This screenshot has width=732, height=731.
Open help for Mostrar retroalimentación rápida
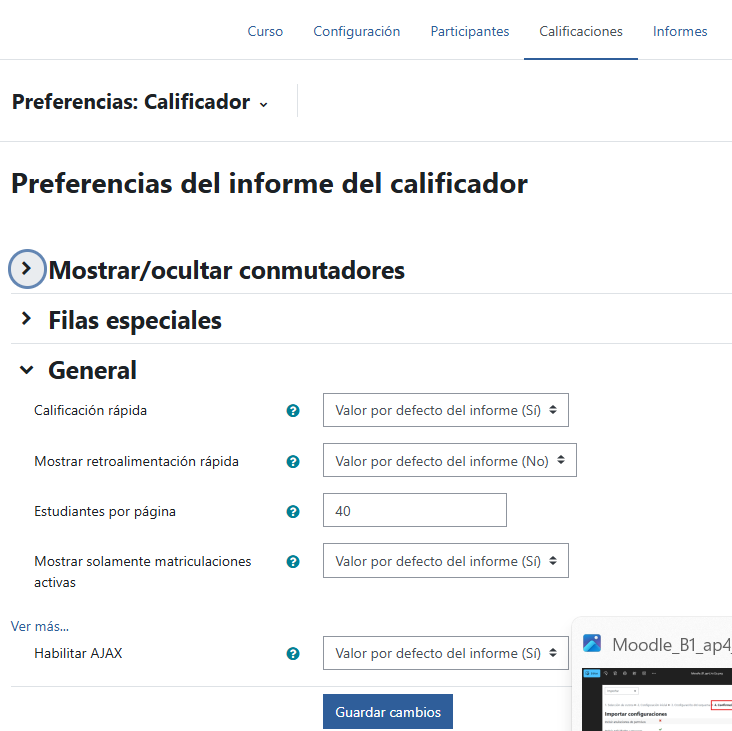[x=293, y=462]
